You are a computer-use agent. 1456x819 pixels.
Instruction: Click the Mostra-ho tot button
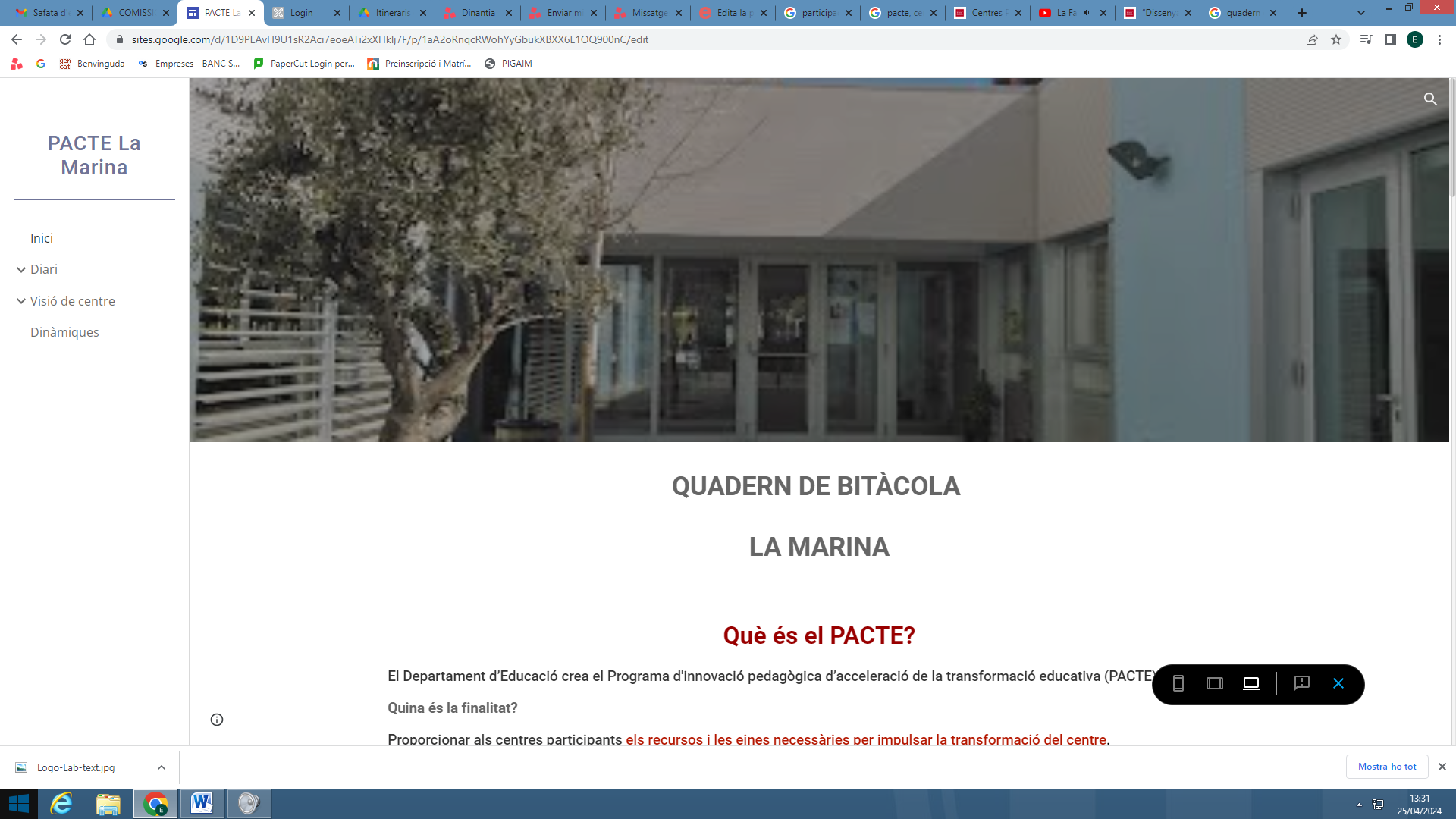click(x=1386, y=767)
